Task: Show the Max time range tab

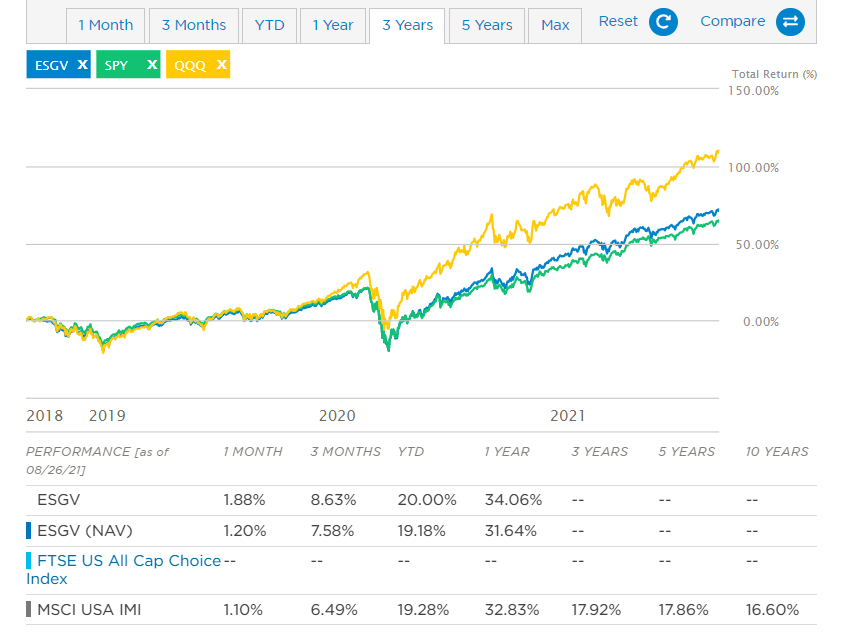Action: 555,26
